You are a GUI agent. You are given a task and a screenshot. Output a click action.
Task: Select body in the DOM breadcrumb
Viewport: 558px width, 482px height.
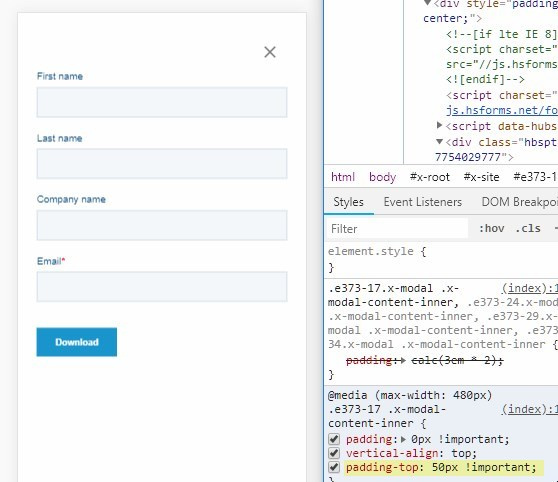382,177
